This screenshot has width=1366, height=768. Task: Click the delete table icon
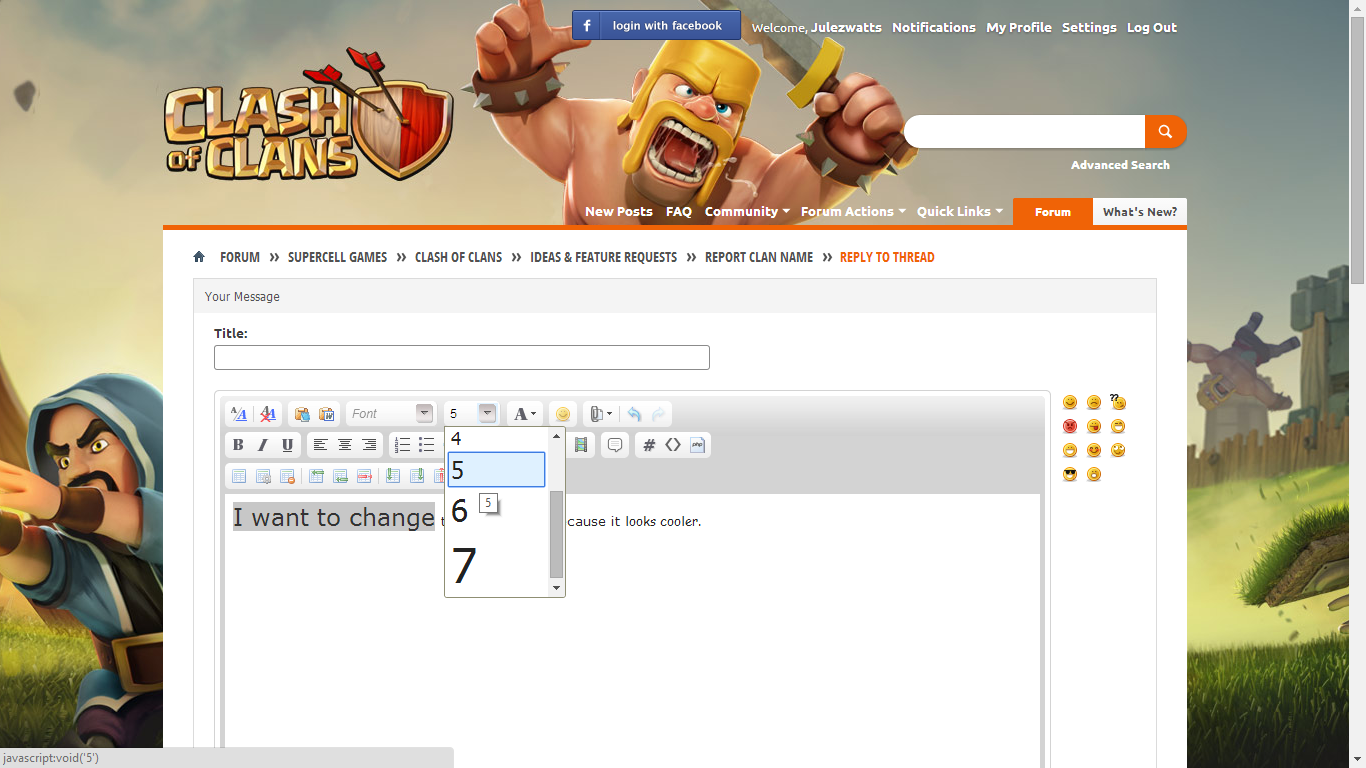tap(288, 476)
